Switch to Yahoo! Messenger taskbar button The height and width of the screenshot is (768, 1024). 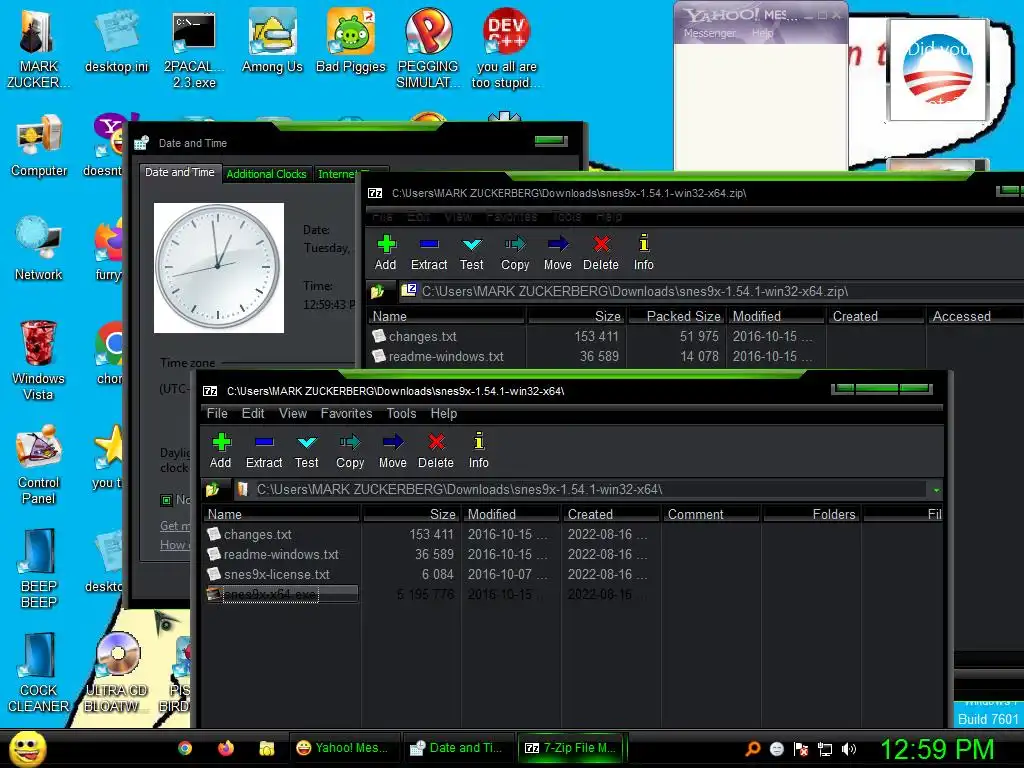(344, 748)
